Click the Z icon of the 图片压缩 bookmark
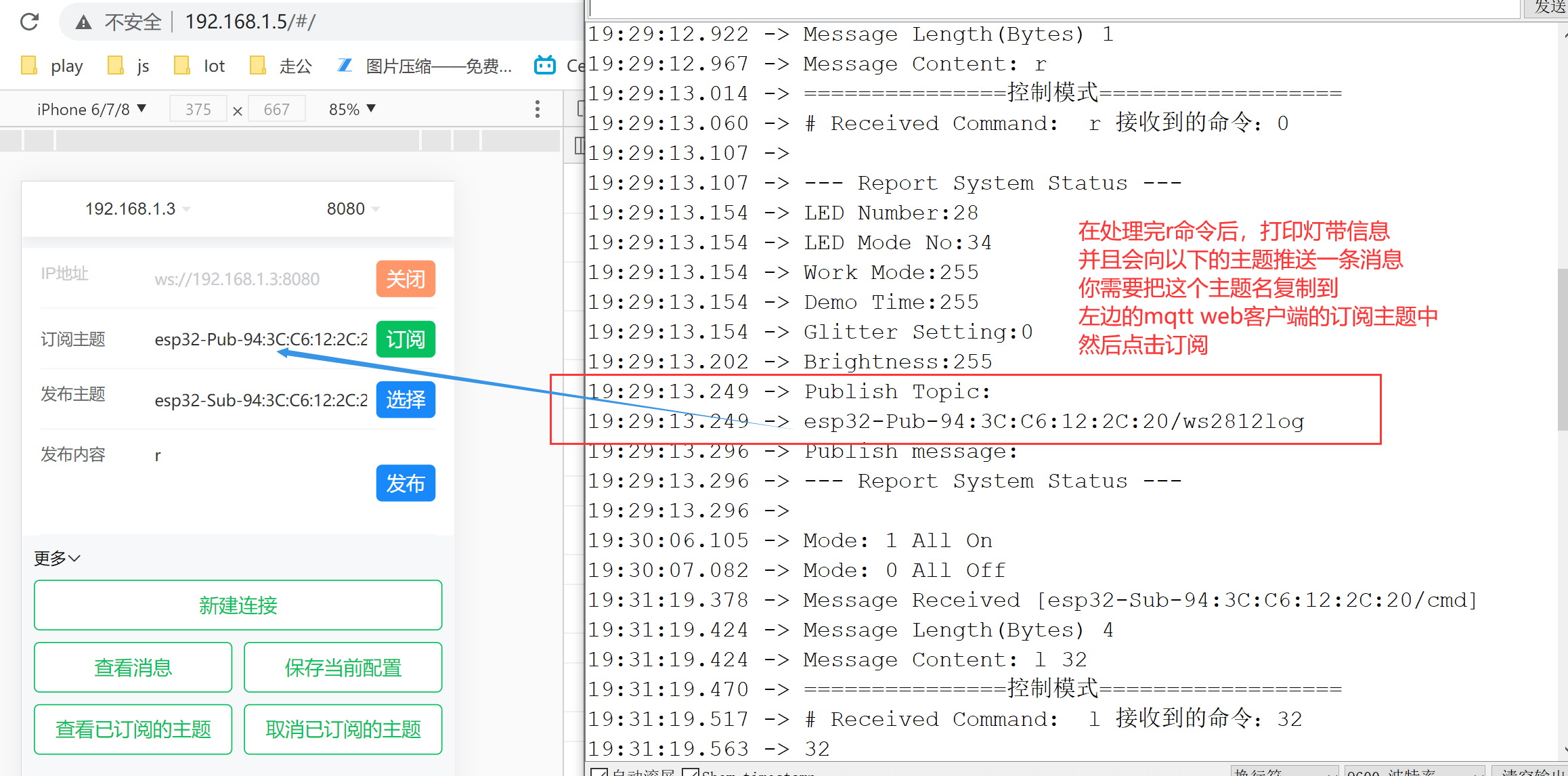 pyautogui.click(x=345, y=65)
